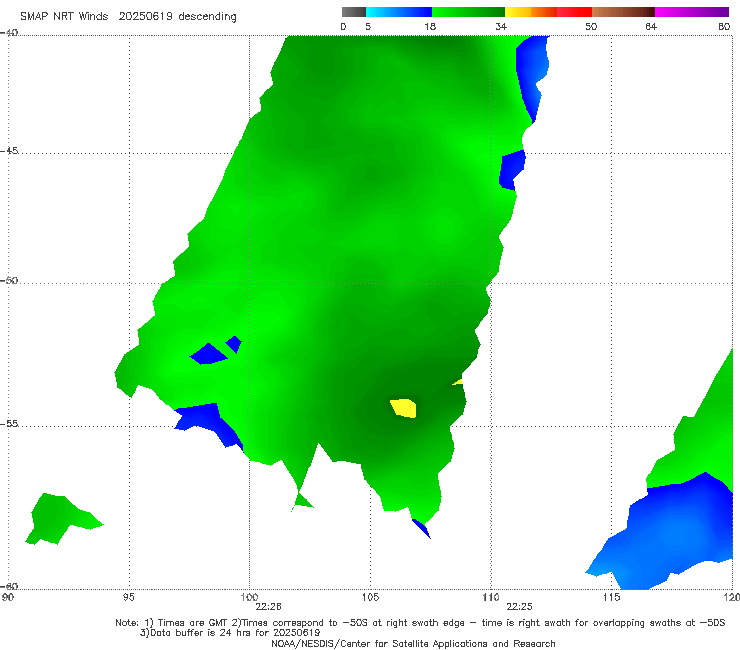Click the cyan-blue segment of the color bar
Screen dimensions: 740x650
(x=399, y=12)
